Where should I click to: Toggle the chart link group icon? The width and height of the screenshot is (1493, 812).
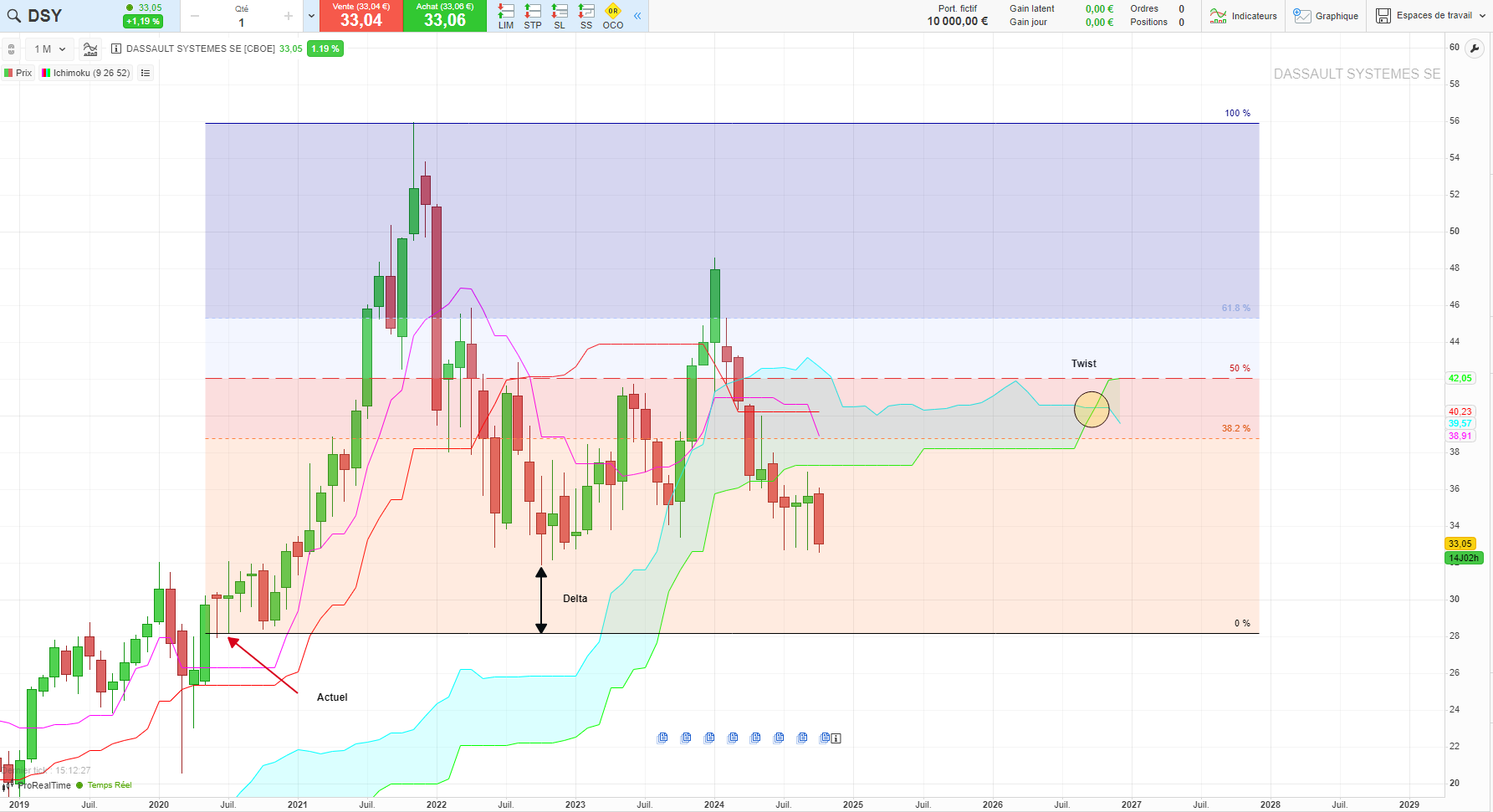[12, 49]
